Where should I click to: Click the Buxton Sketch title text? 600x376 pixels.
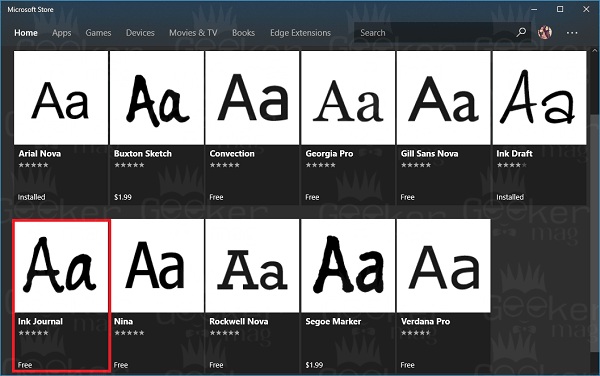(x=143, y=154)
